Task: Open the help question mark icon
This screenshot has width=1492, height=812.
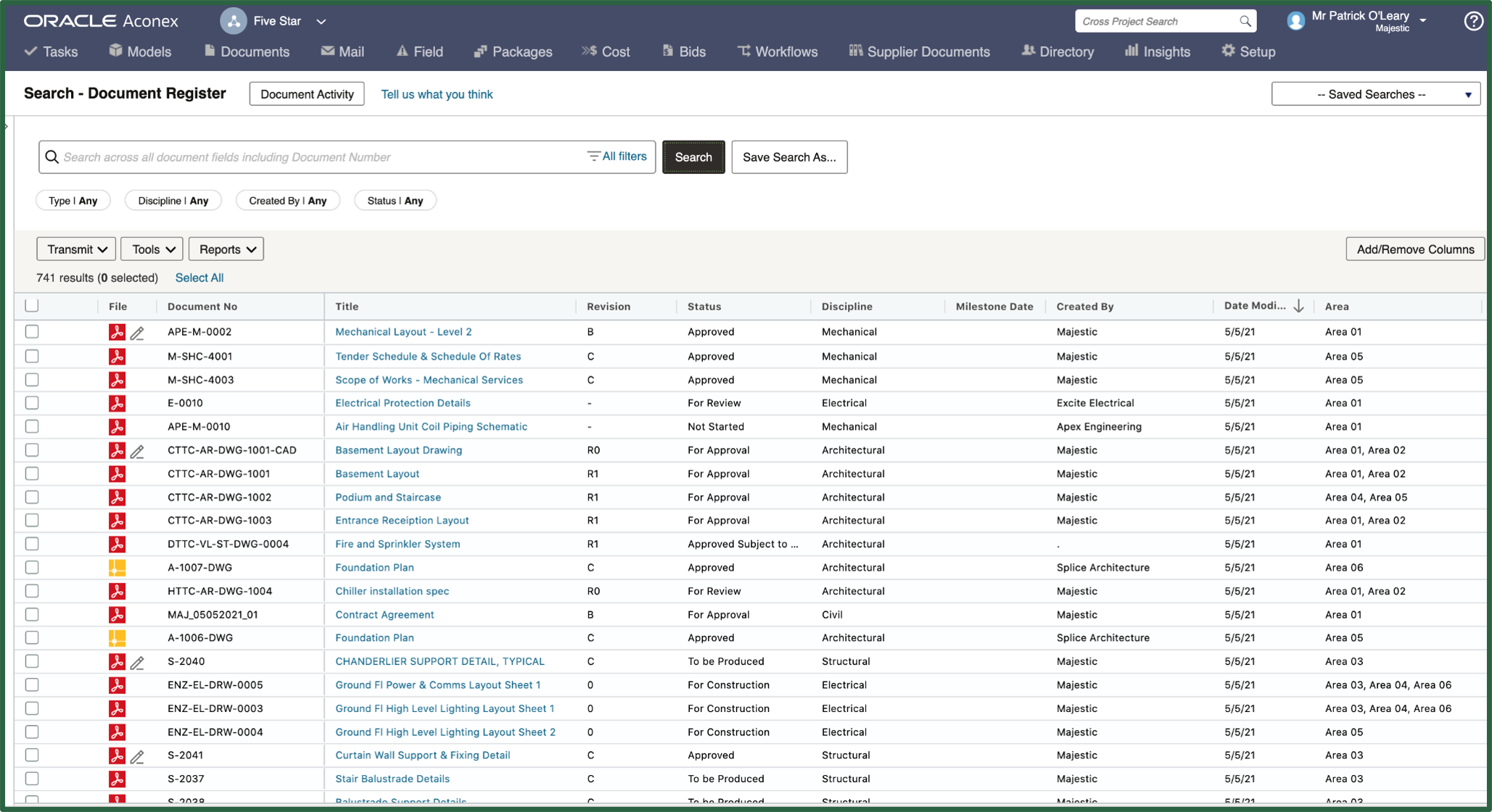Action: [x=1473, y=21]
